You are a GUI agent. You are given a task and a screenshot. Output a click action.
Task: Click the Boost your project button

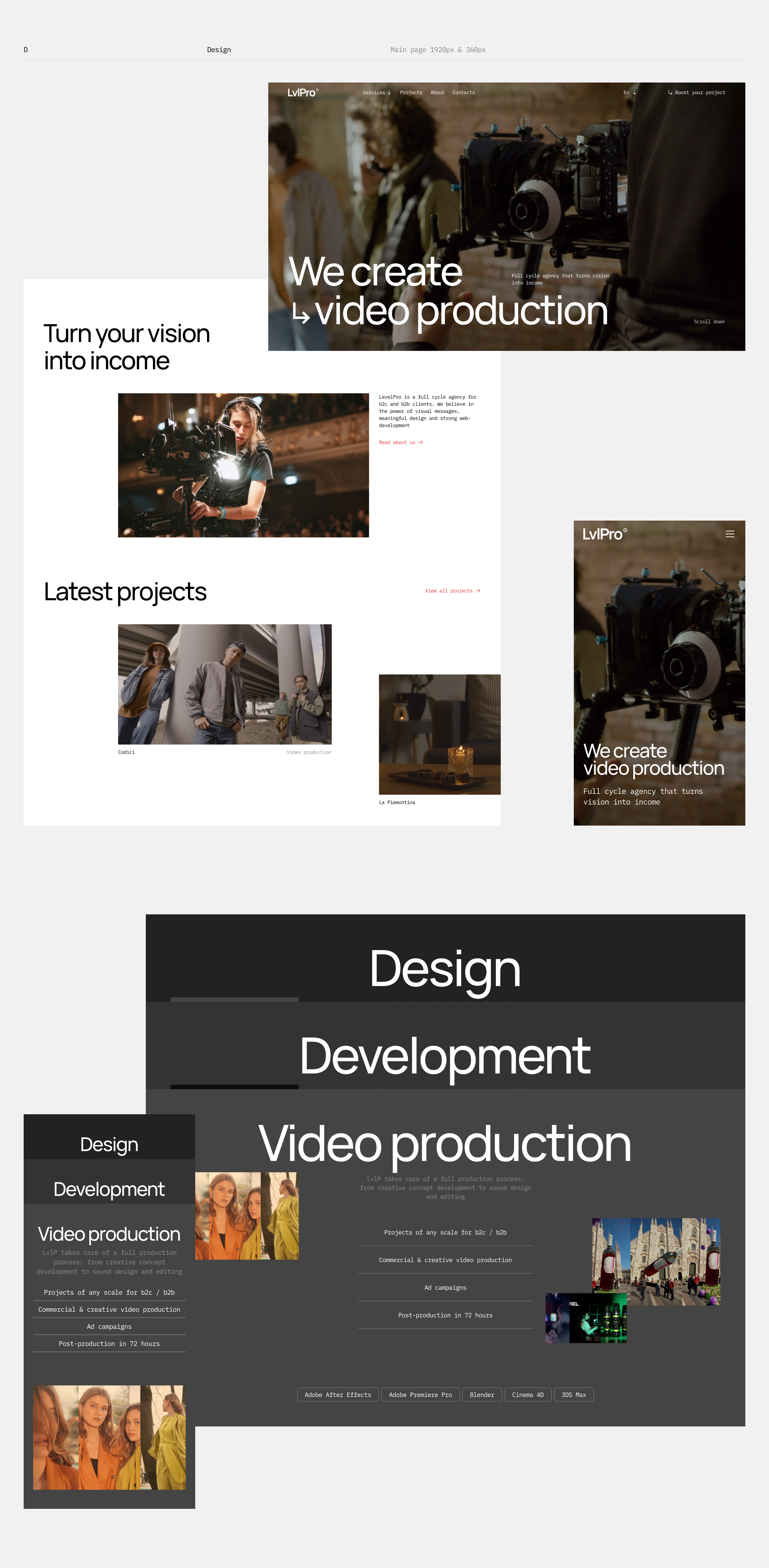tap(696, 93)
